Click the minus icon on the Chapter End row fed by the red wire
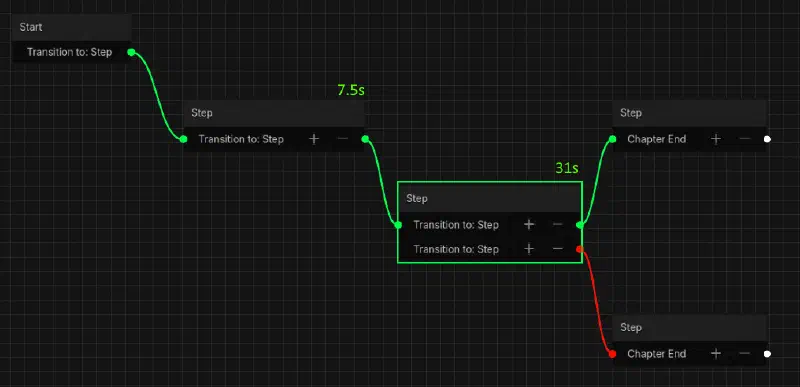Viewport: 800px width, 387px height. coord(745,353)
